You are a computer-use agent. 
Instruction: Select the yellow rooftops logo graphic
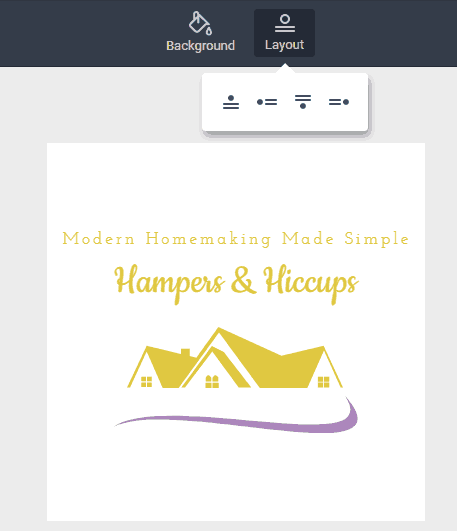pyautogui.click(x=235, y=358)
